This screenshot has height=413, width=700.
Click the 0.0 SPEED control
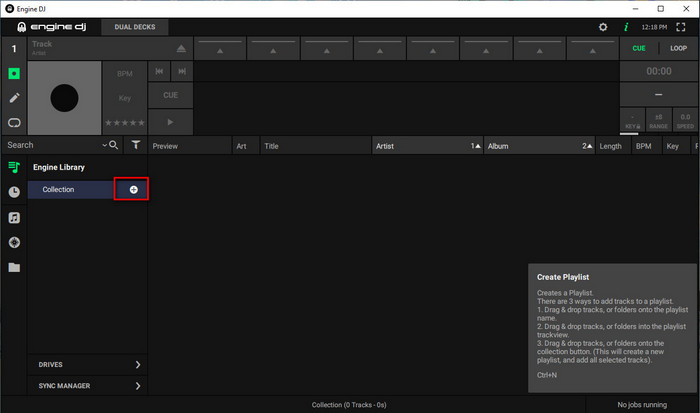[685, 121]
